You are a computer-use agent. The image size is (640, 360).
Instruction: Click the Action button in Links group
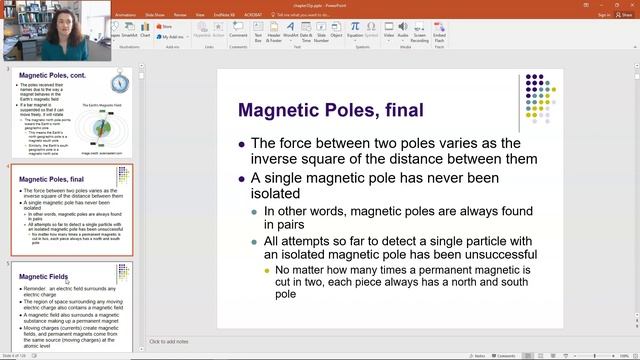[x=218, y=30]
